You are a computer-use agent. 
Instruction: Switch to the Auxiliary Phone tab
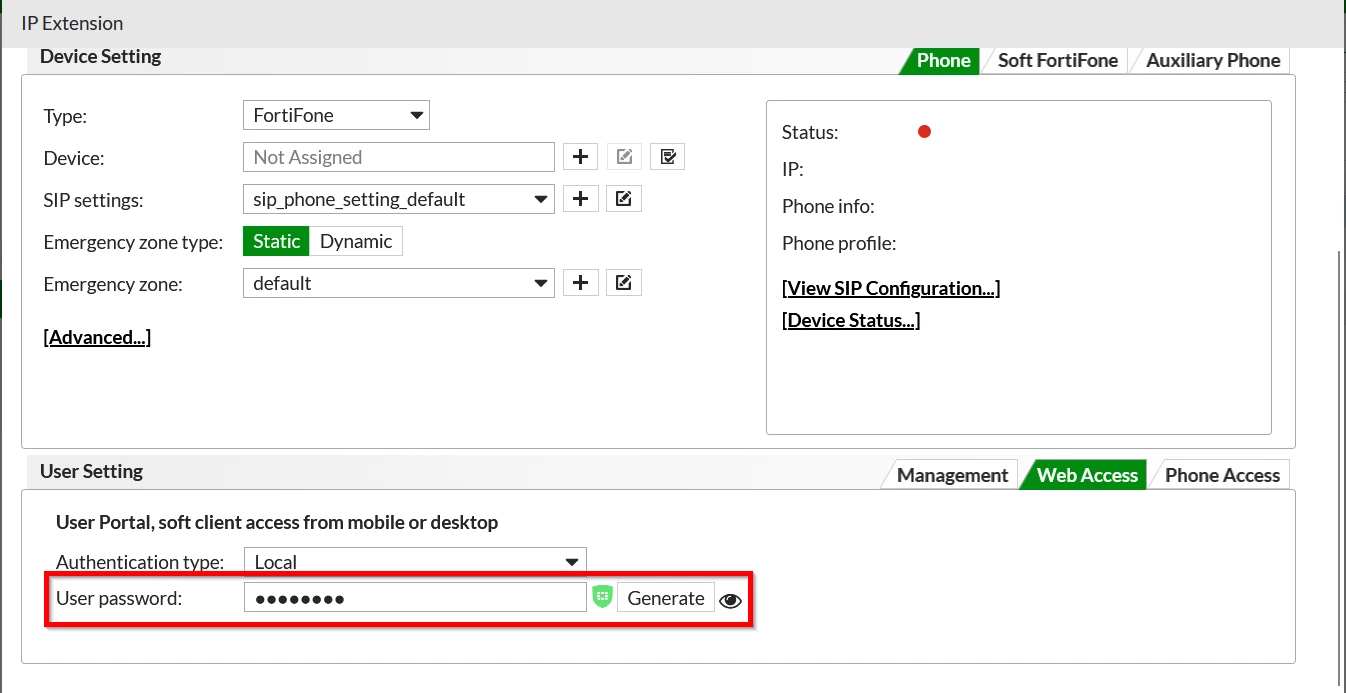pos(1213,60)
